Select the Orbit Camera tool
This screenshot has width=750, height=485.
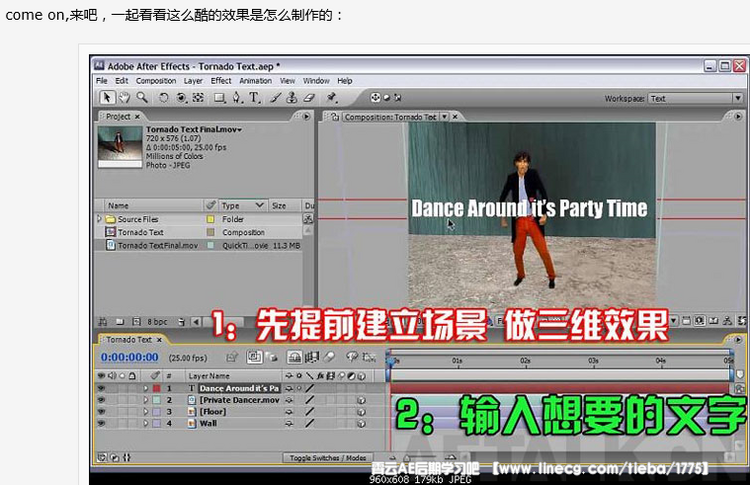click(181, 98)
